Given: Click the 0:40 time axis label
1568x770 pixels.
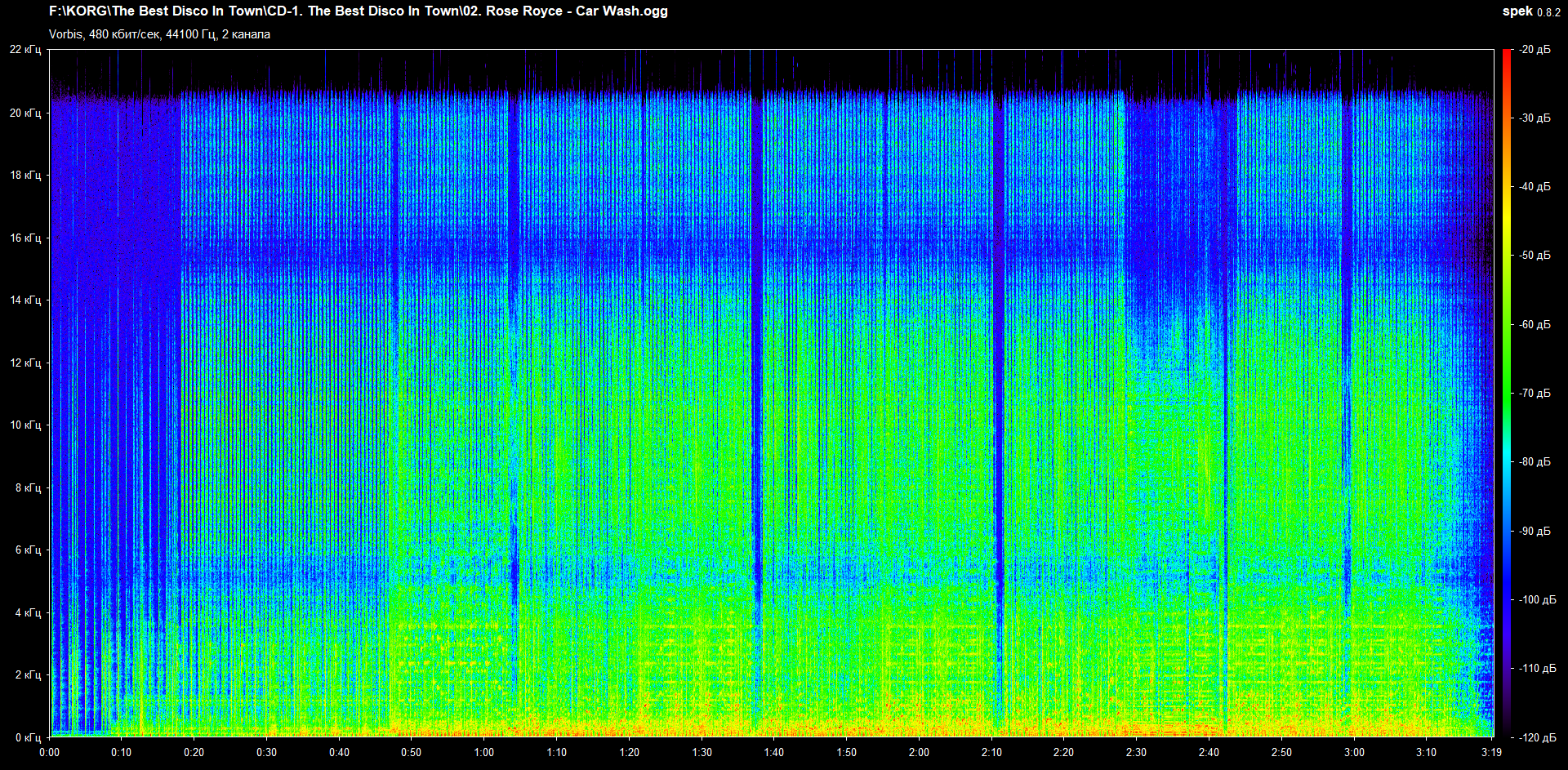Looking at the screenshot, I should pyautogui.click(x=339, y=752).
